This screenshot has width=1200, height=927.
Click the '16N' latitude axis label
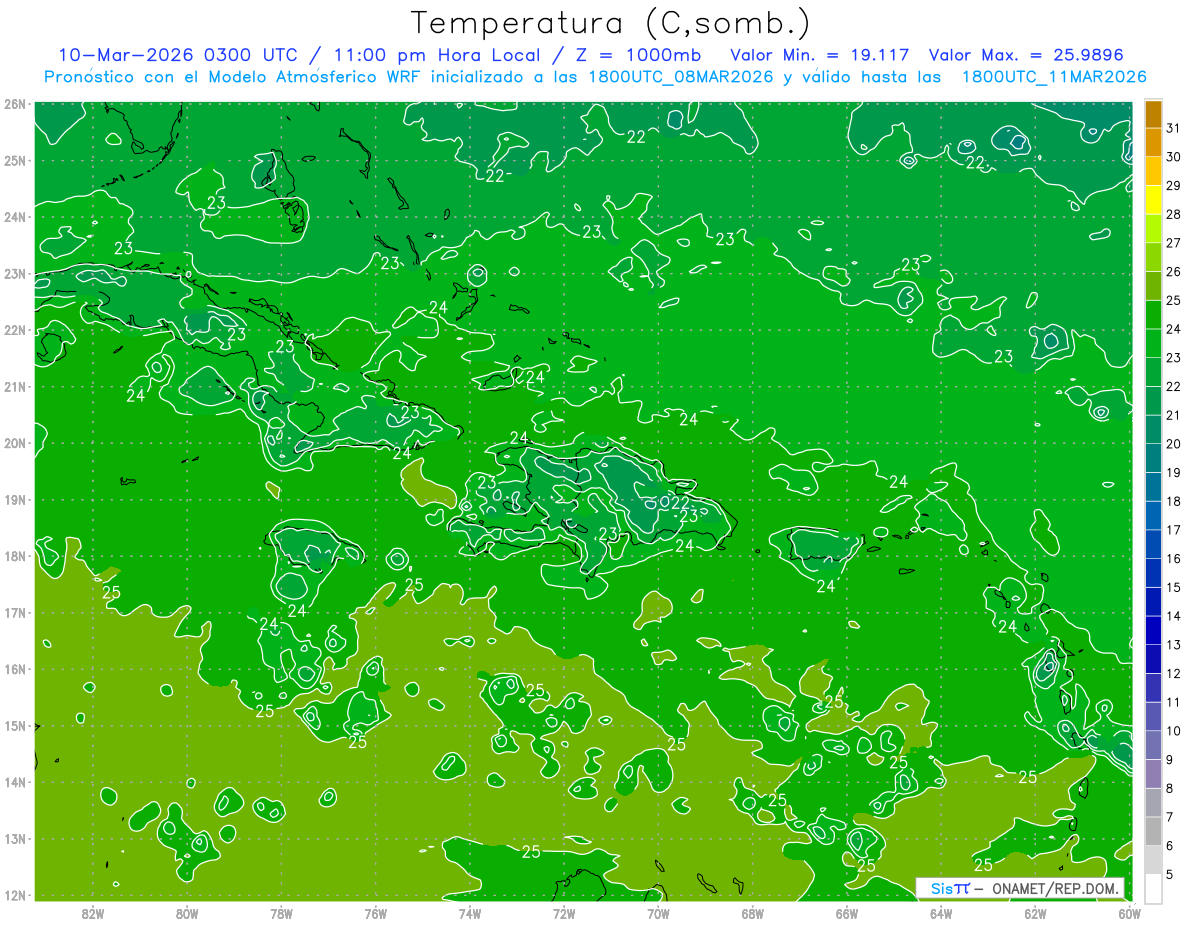point(16,669)
